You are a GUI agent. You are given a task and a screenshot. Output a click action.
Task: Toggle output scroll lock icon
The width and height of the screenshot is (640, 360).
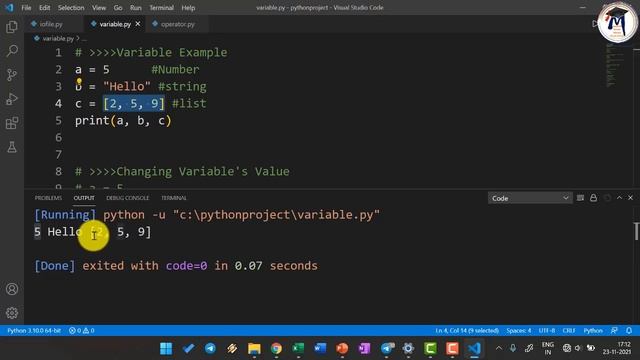click(x=593, y=198)
